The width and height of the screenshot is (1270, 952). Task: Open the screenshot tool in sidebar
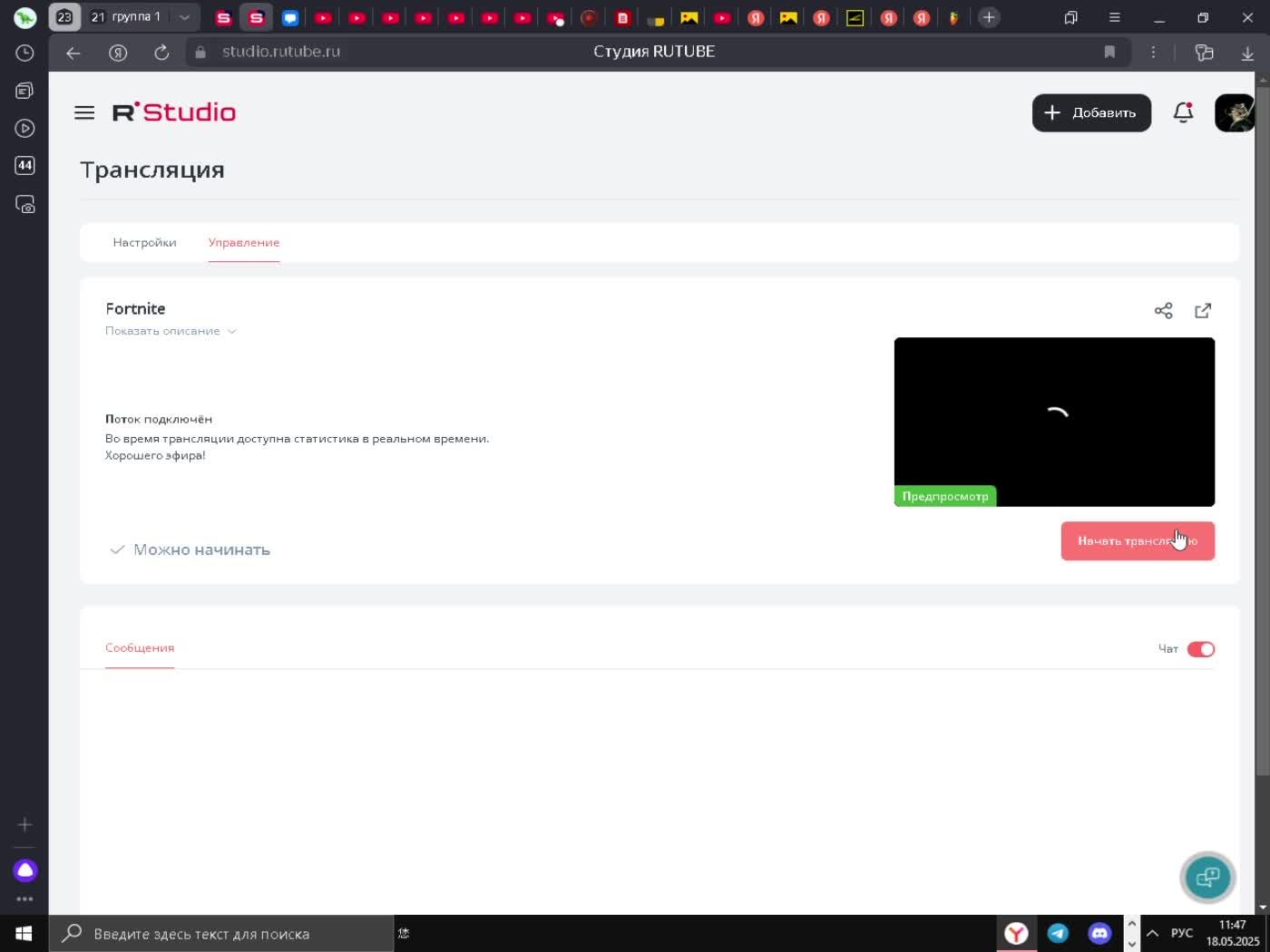point(24,204)
